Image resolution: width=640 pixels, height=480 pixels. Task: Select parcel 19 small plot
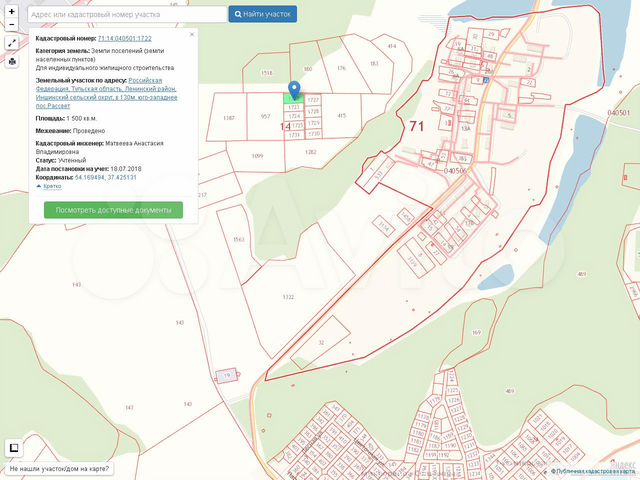pyautogui.click(x=227, y=375)
